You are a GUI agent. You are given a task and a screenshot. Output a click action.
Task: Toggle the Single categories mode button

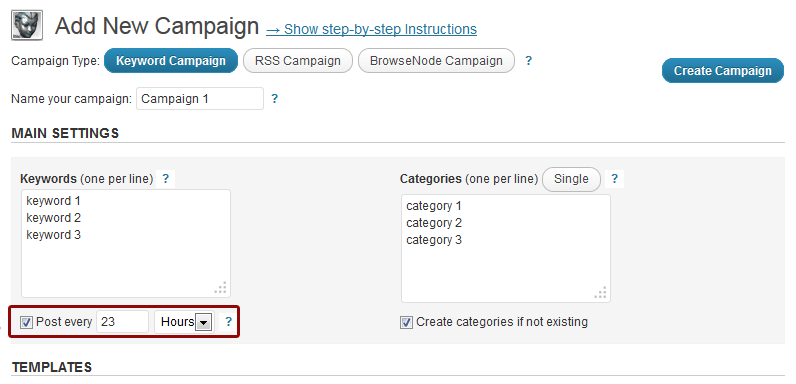[571, 179]
